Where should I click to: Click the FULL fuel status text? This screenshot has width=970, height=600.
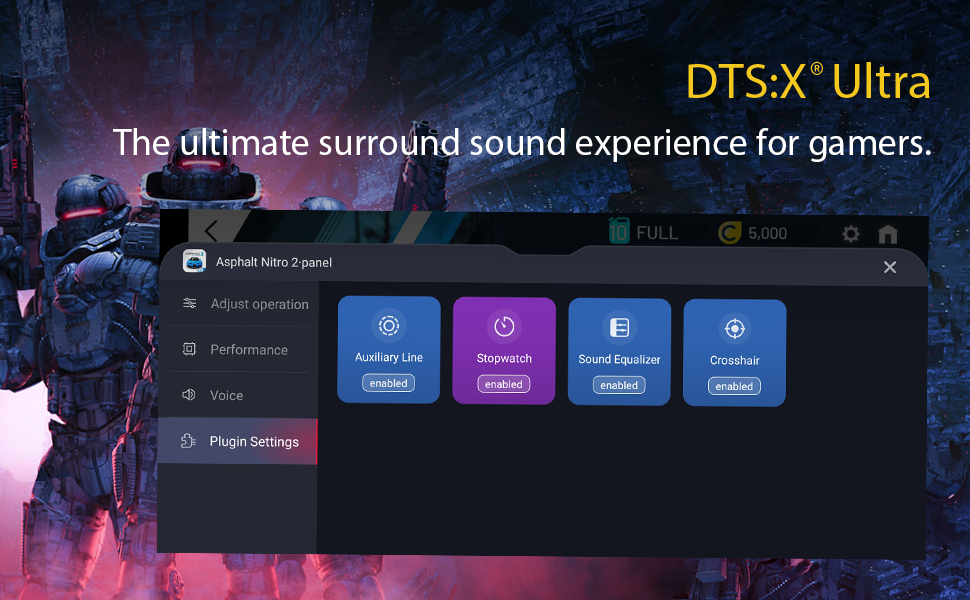(657, 233)
